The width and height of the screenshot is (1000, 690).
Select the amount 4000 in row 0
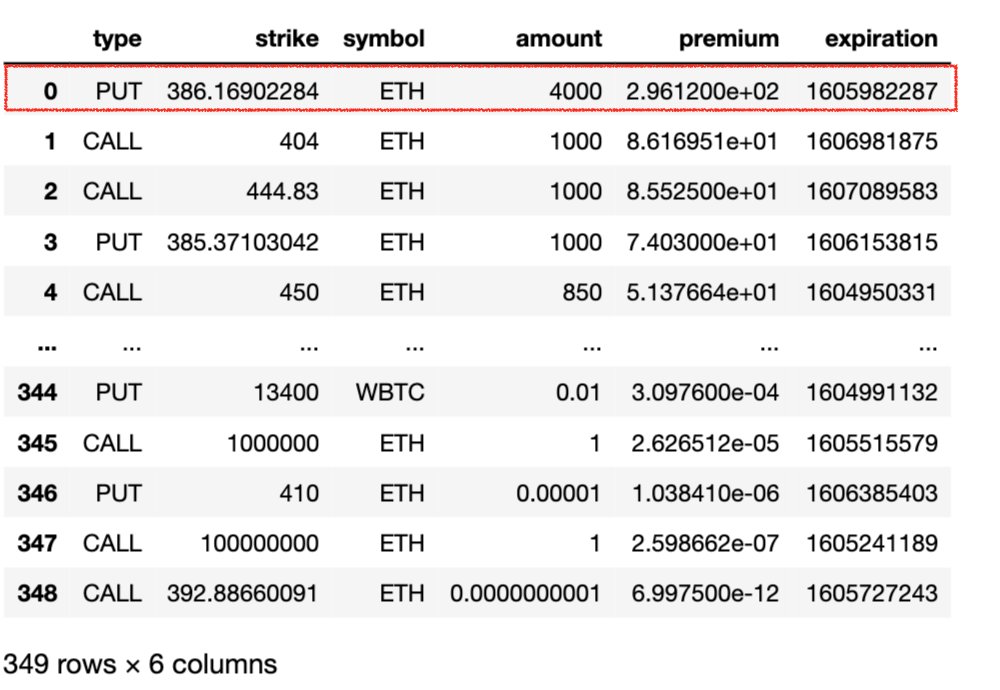(574, 90)
